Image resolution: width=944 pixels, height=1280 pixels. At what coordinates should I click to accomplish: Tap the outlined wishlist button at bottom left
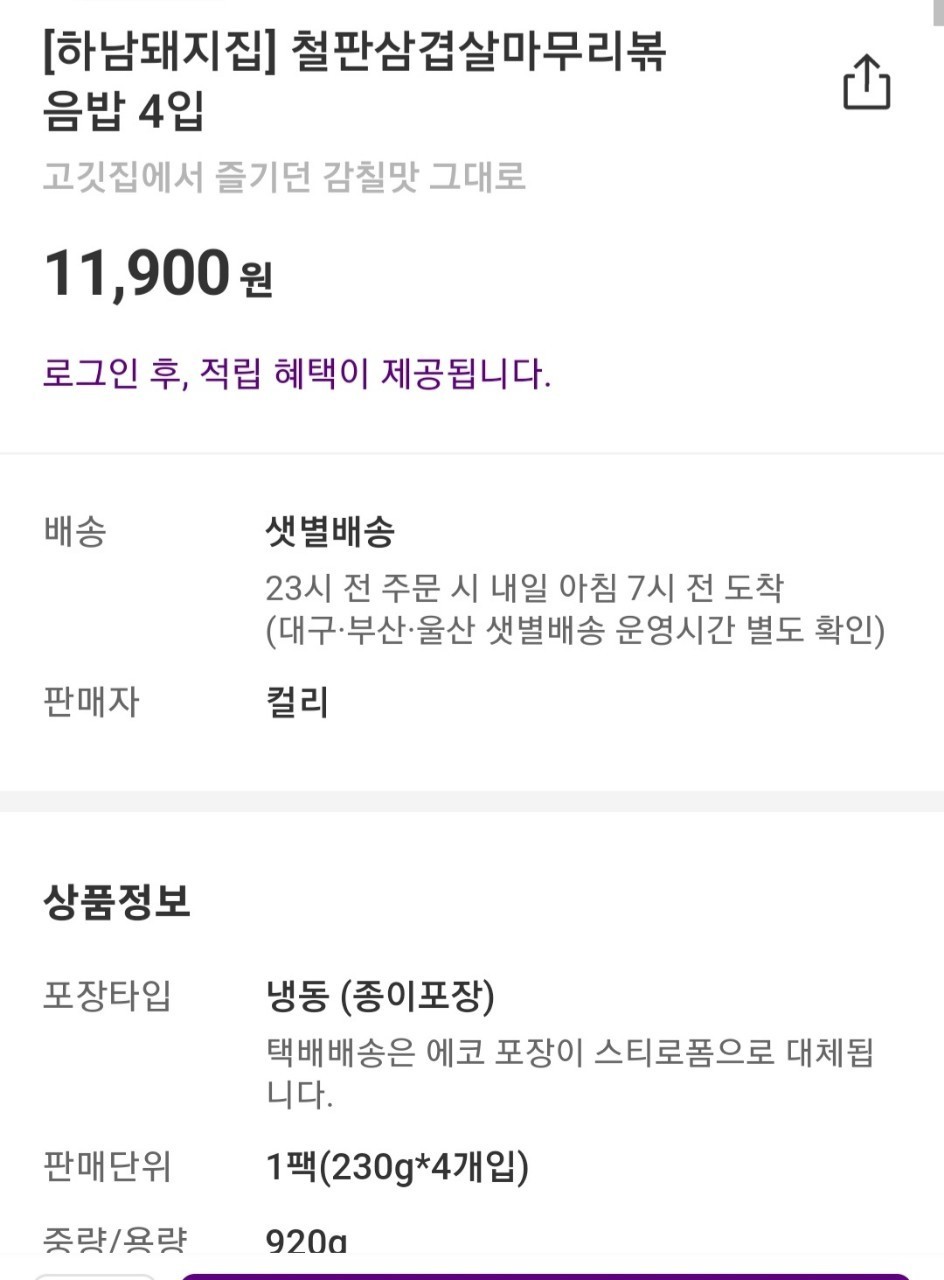click(94, 1276)
